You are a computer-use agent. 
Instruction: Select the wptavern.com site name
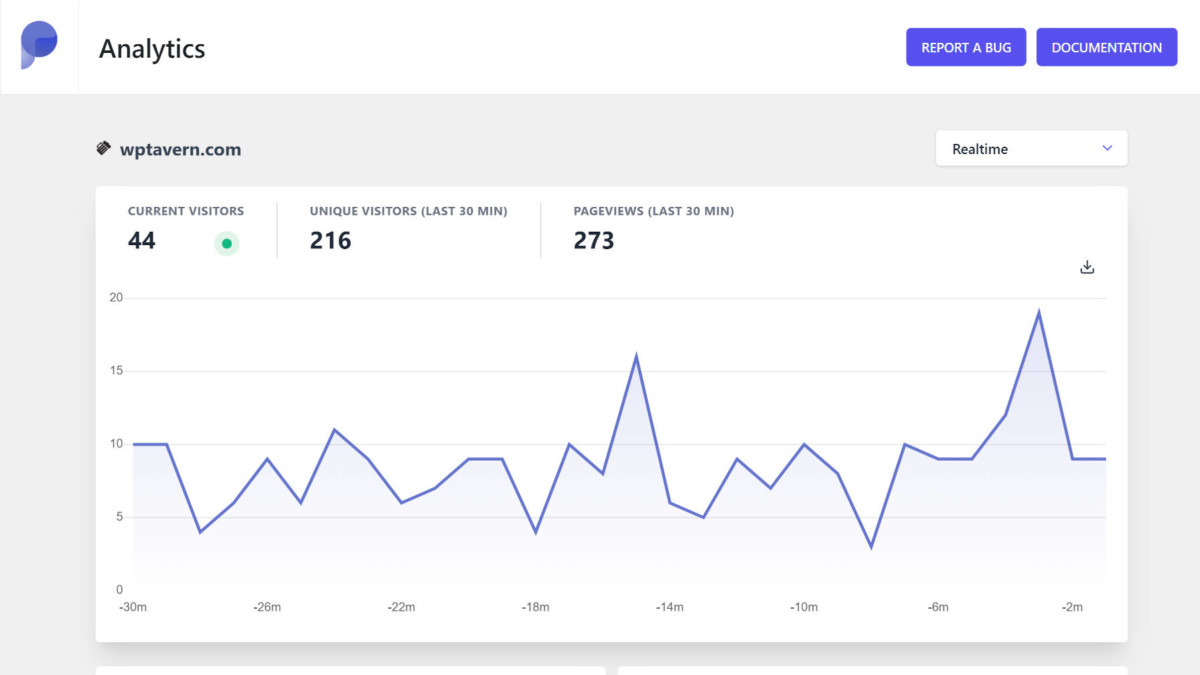tap(180, 150)
